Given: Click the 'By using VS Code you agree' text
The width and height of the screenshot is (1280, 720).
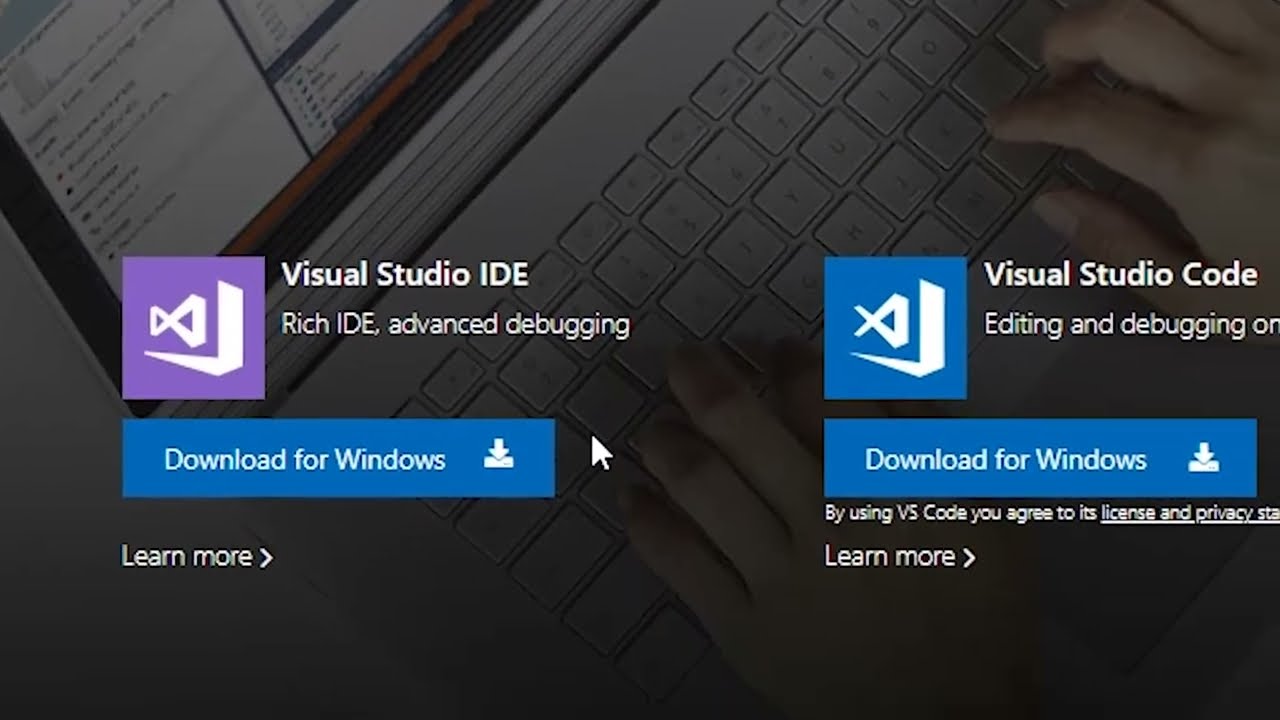Looking at the screenshot, I should click(961, 513).
